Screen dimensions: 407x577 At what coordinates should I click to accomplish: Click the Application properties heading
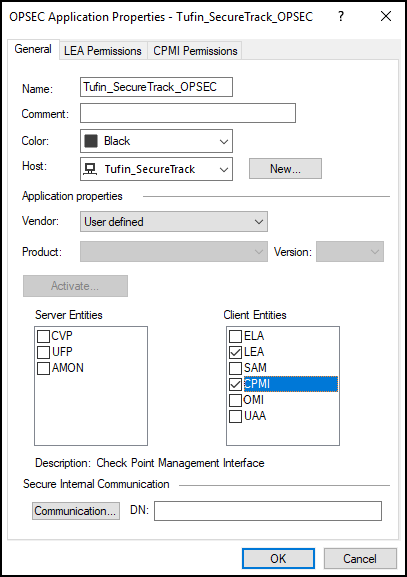pyautogui.click(x=72, y=196)
